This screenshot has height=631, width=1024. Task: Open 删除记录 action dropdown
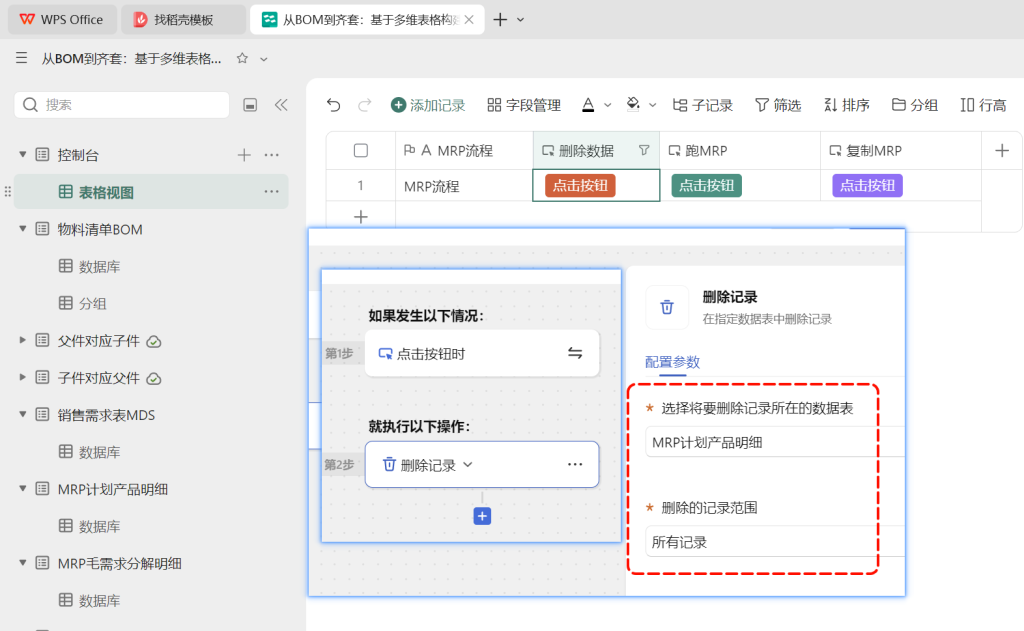pyautogui.click(x=468, y=465)
